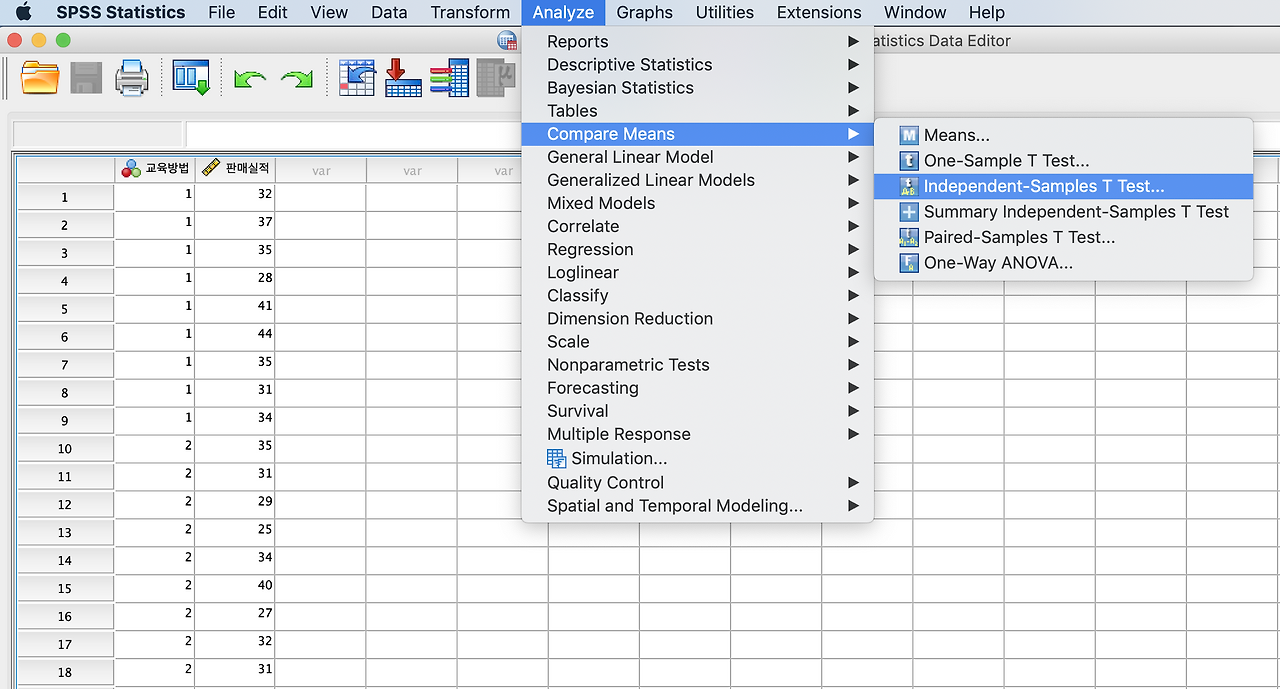Open the Graphs menu
Viewport: 1280px width, 689px height.
point(644,12)
